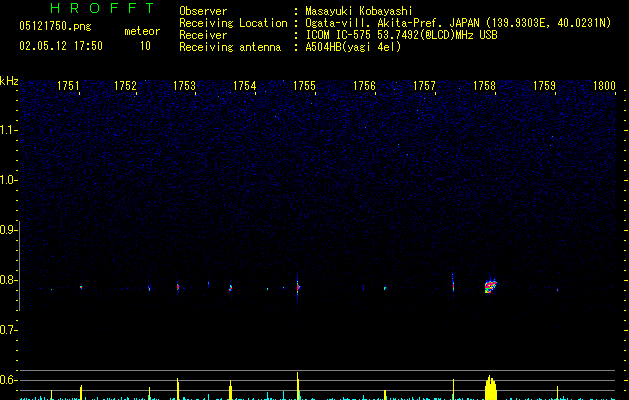Click the 0.9 kHz axis label
This screenshot has width=629, height=400.
(x=8, y=230)
